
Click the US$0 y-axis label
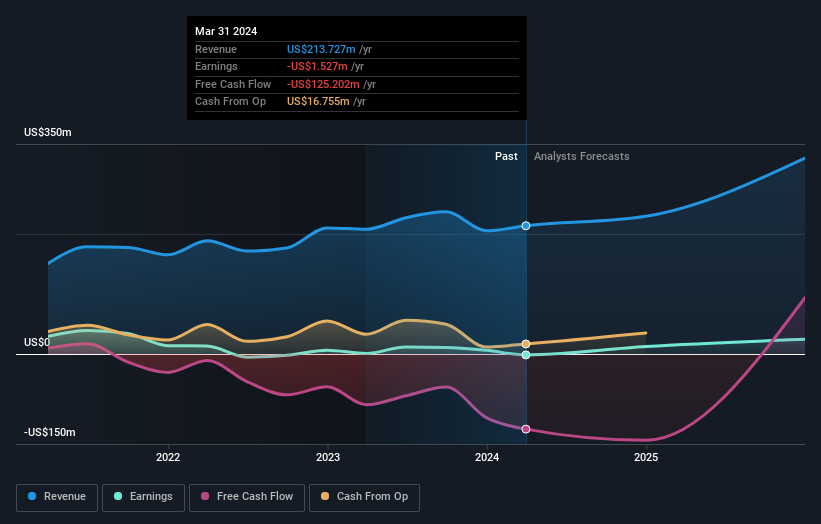(x=37, y=342)
